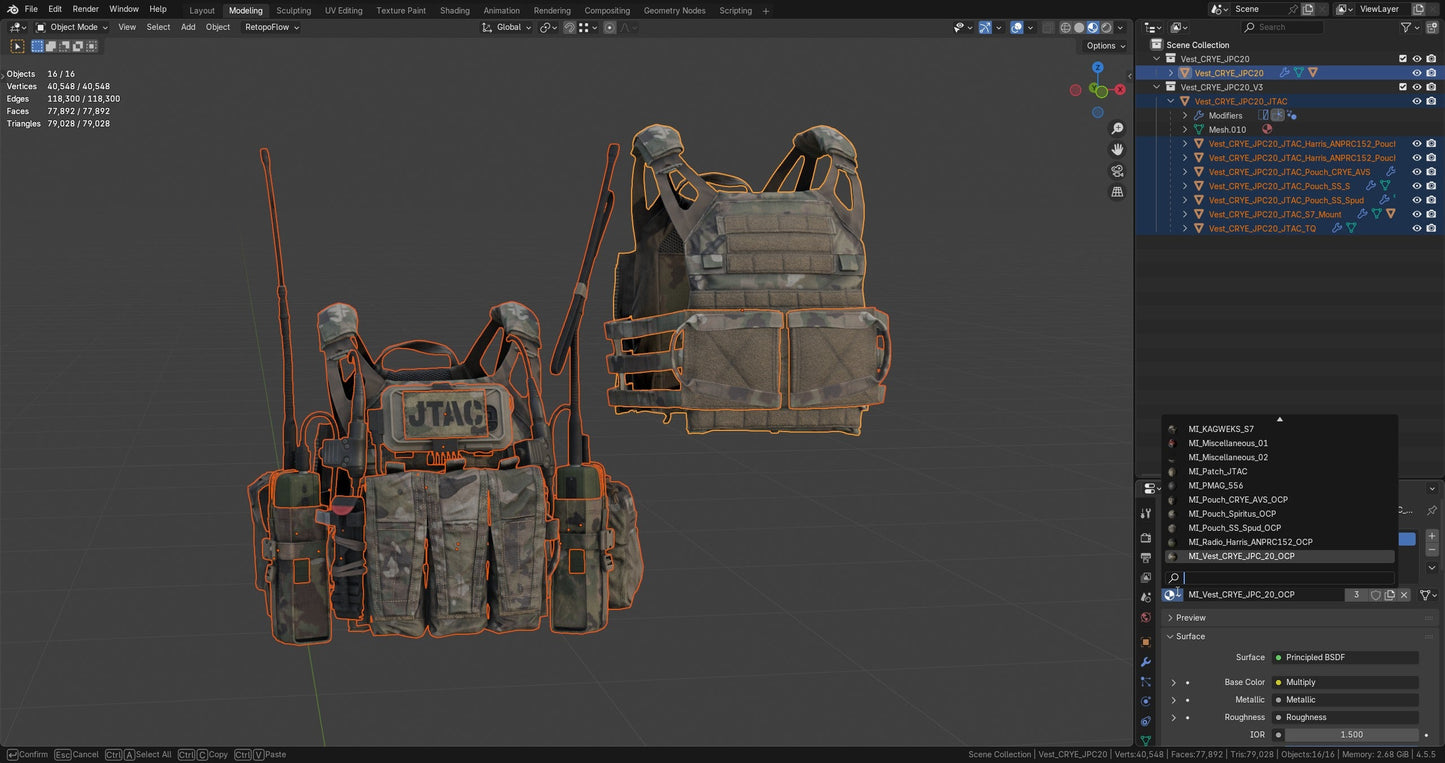
Task: Open the Render menu
Action: [86, 8]
